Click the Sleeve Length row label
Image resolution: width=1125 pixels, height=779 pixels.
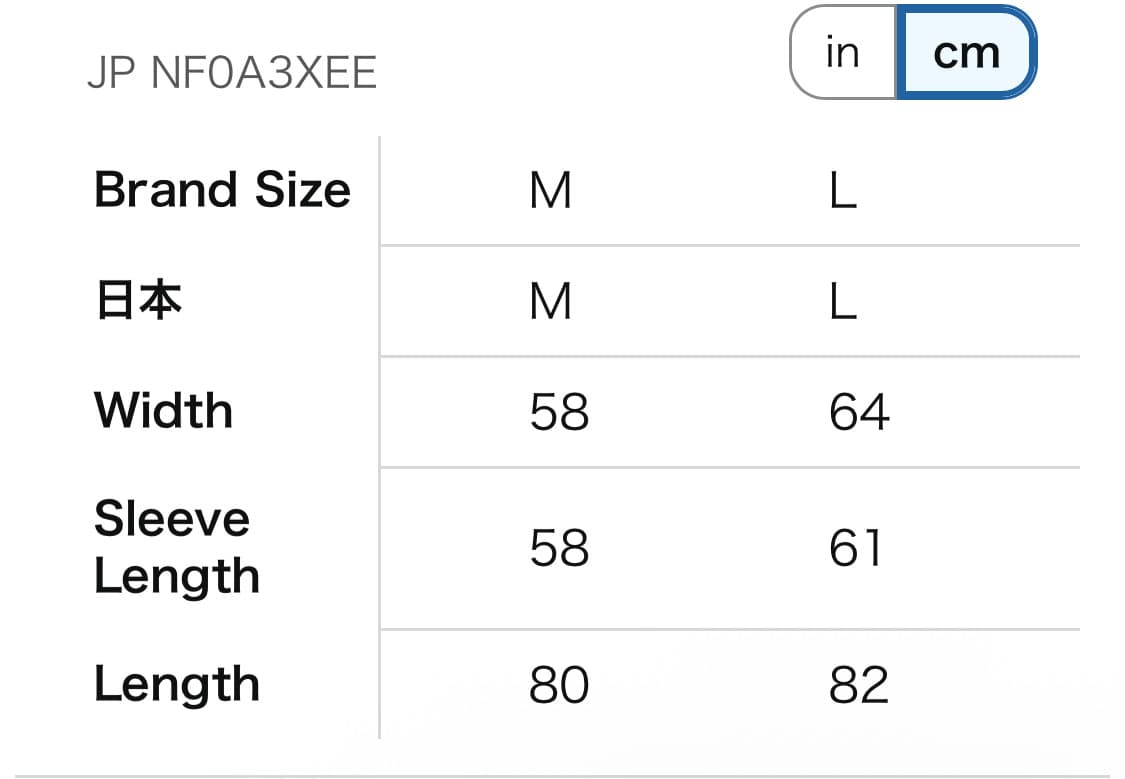coord(176,547)
